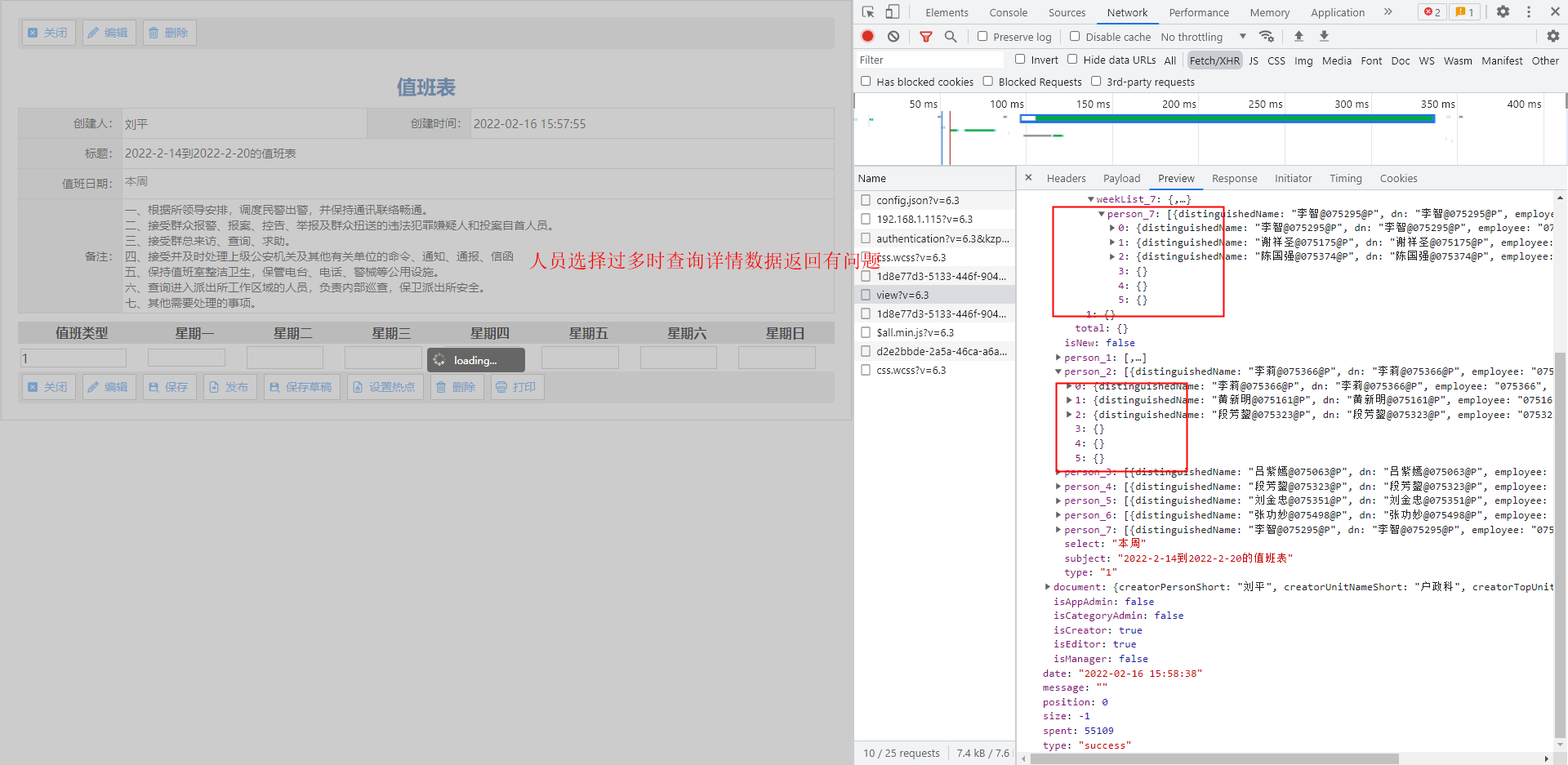The image size is (1568, 765).
Task: Click the inspect element picker icon
Action: coord(868,12)
